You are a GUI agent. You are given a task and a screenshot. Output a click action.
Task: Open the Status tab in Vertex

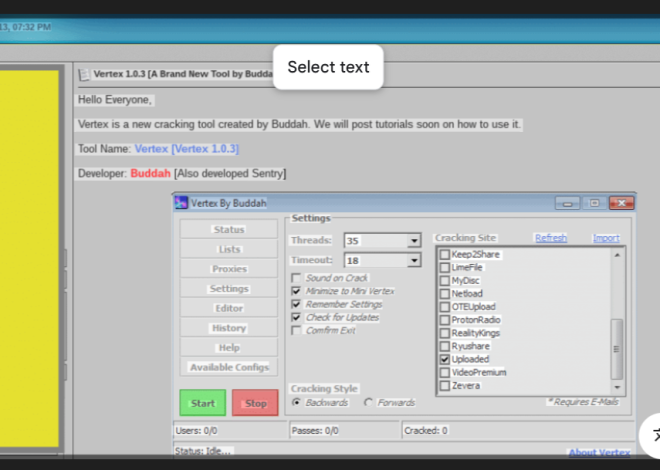(229, 229)
